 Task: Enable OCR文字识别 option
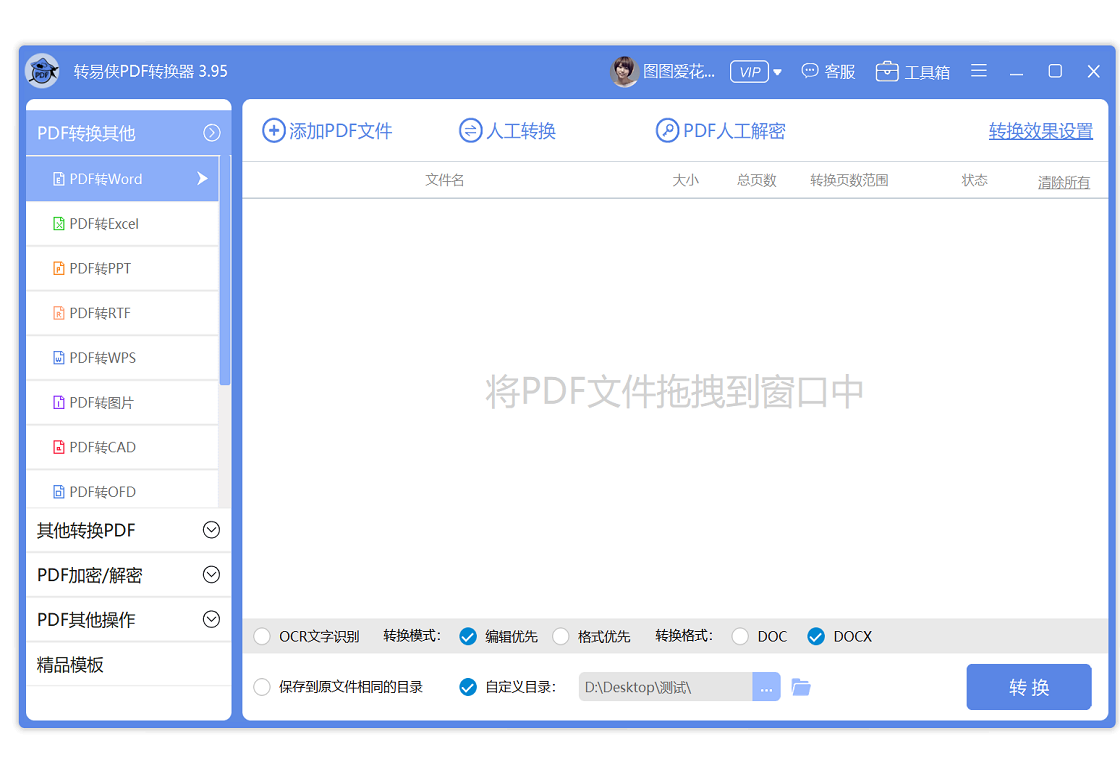point(262,636)
